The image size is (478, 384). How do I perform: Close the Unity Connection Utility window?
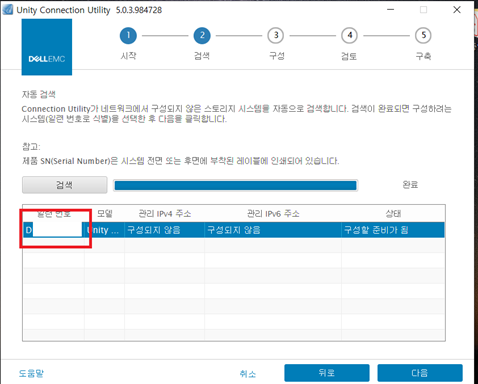pyautogui.click(x=457, y=10)
